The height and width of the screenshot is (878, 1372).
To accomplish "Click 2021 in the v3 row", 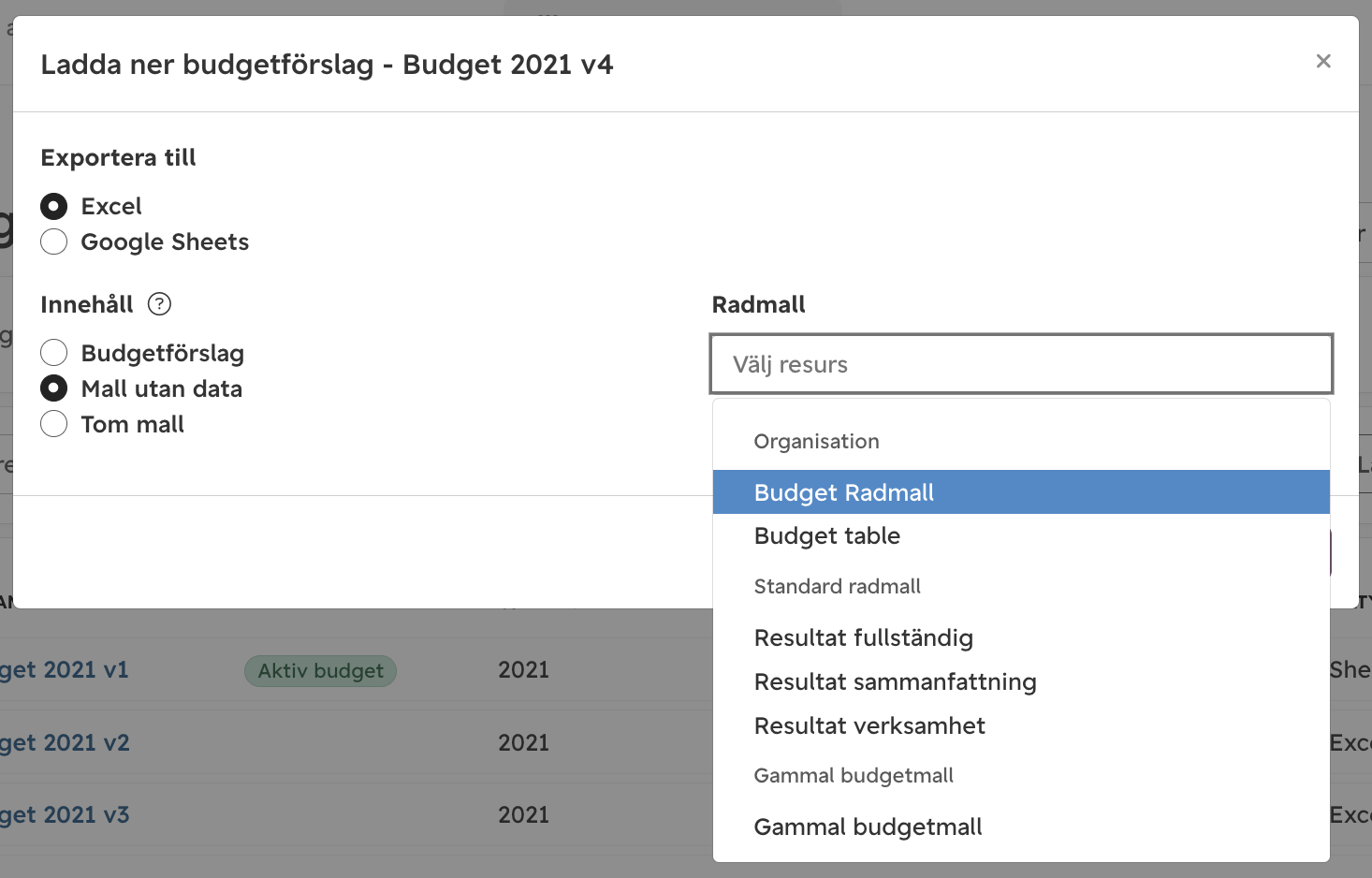I will (523, 814).
